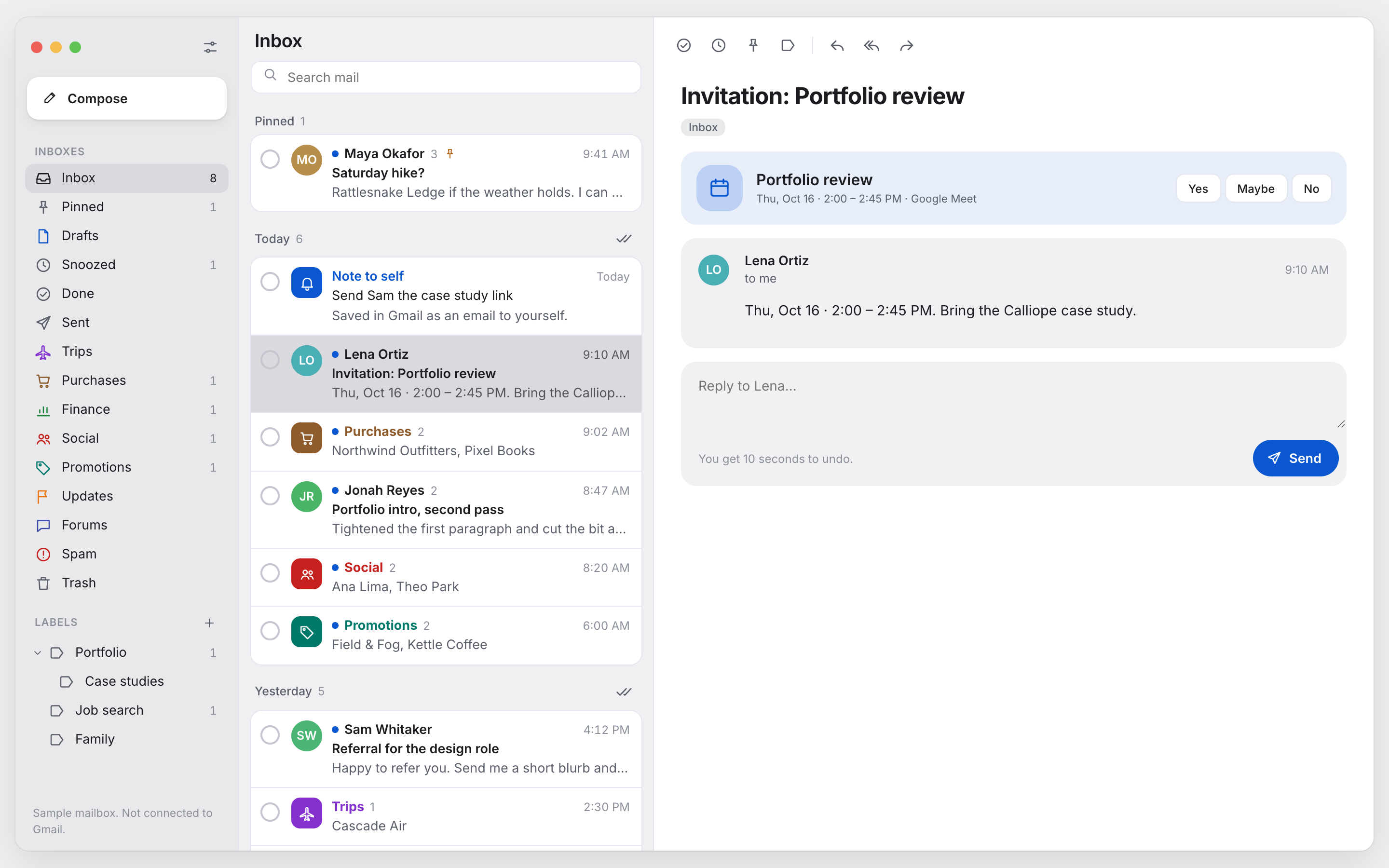This screenshot has width=1389, height=868.
Task: Select the Maya Okafor email checkbox
Action: tap(270, 159)
